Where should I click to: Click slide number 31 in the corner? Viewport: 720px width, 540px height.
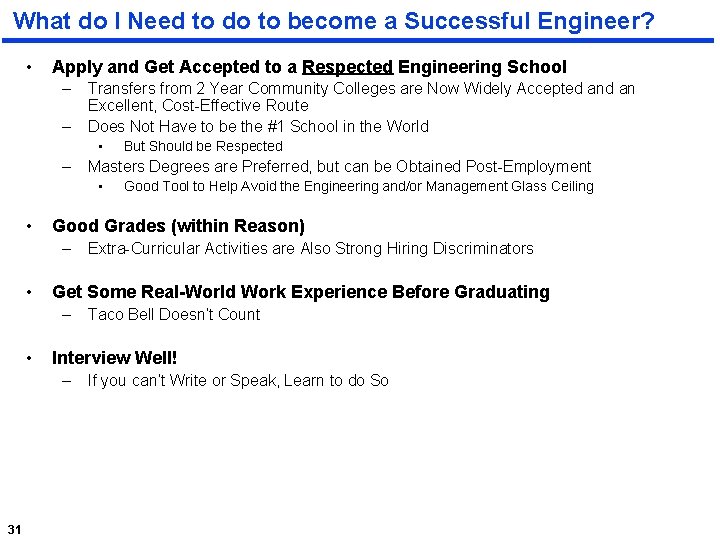(x=15, y=529)
